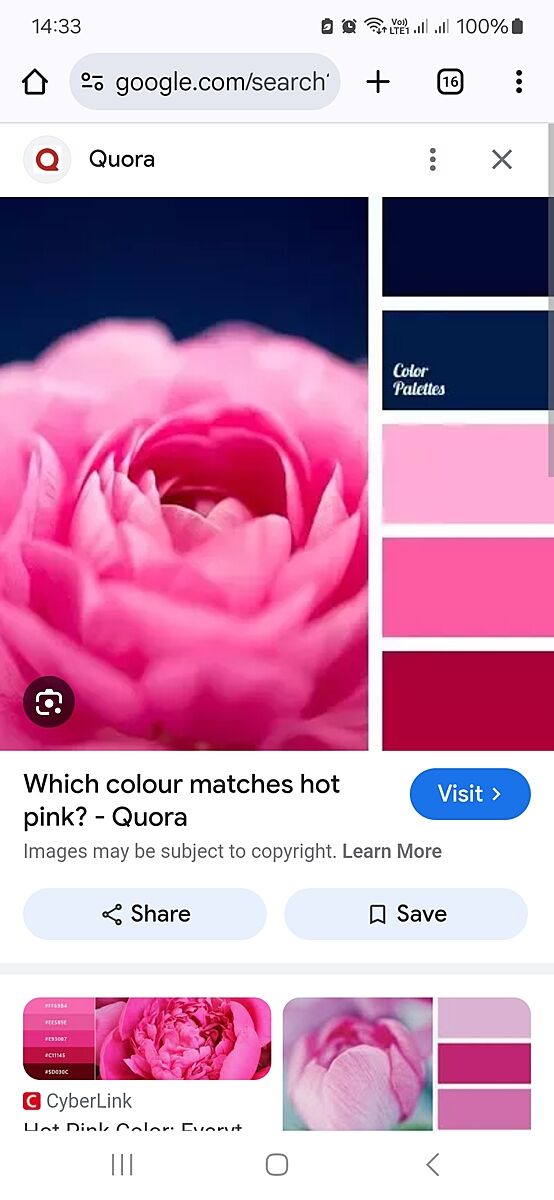Open the pale pink flower related thumbnail
This screenshot has height=1200, width=554.
coord(407,1064)
